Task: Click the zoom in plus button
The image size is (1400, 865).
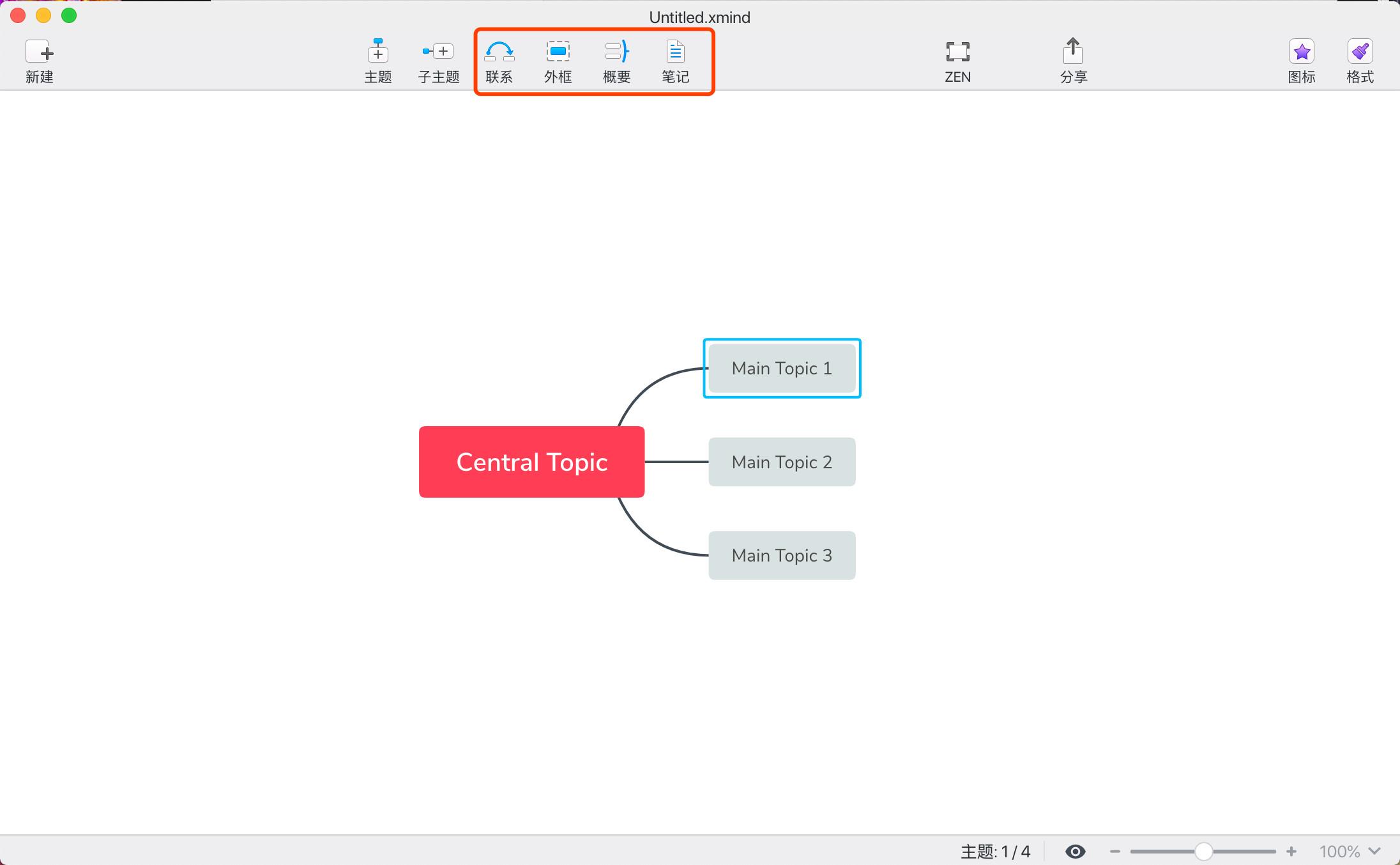Action: (1291, 851)
